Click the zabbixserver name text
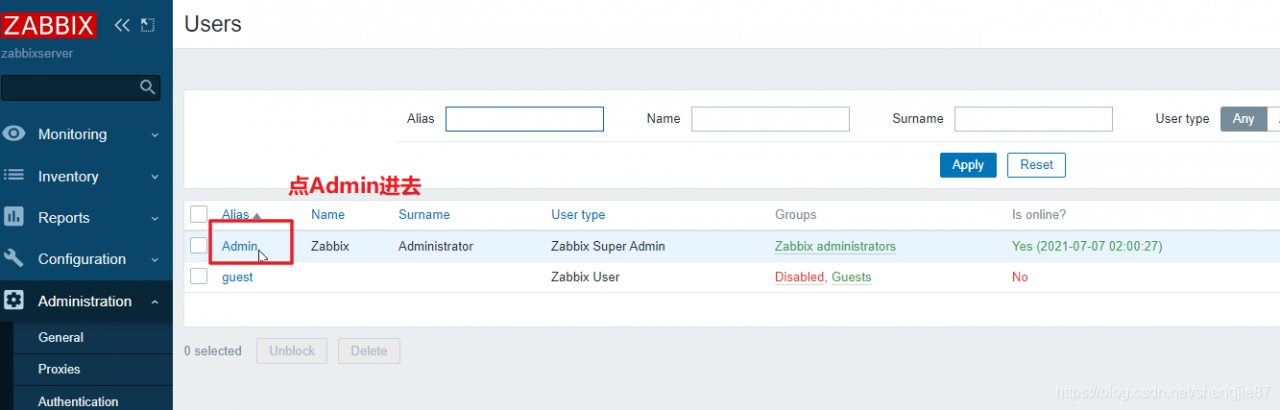Viewport: 1280px width, 410px height. [37, 54]
